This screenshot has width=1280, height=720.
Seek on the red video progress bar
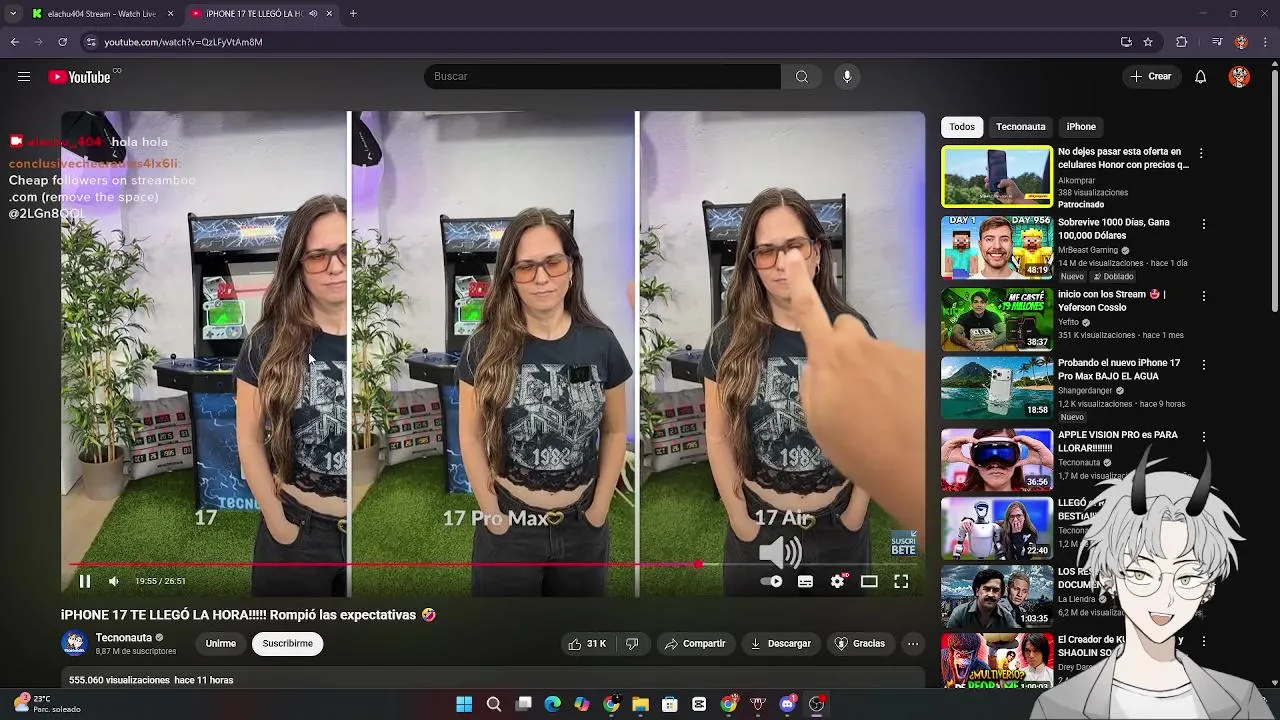point(492,564)
